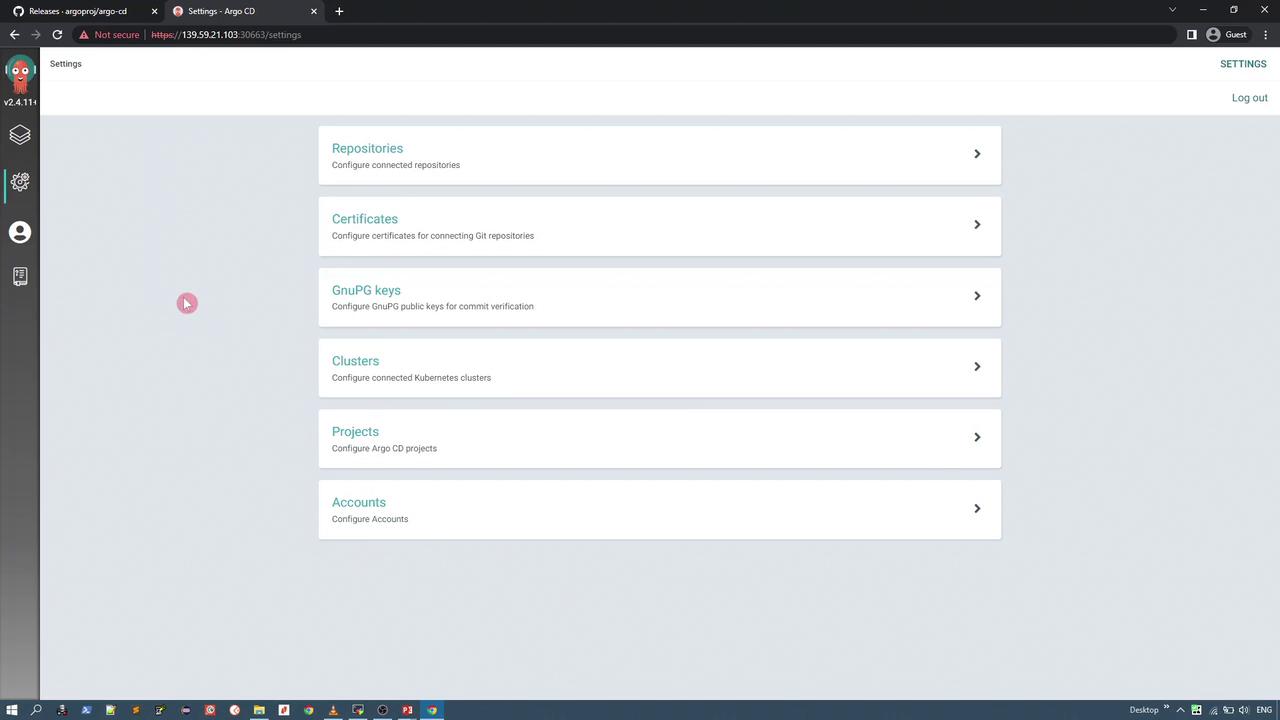Open Notepad++ from the taskbar

click(x=110, y=710)
